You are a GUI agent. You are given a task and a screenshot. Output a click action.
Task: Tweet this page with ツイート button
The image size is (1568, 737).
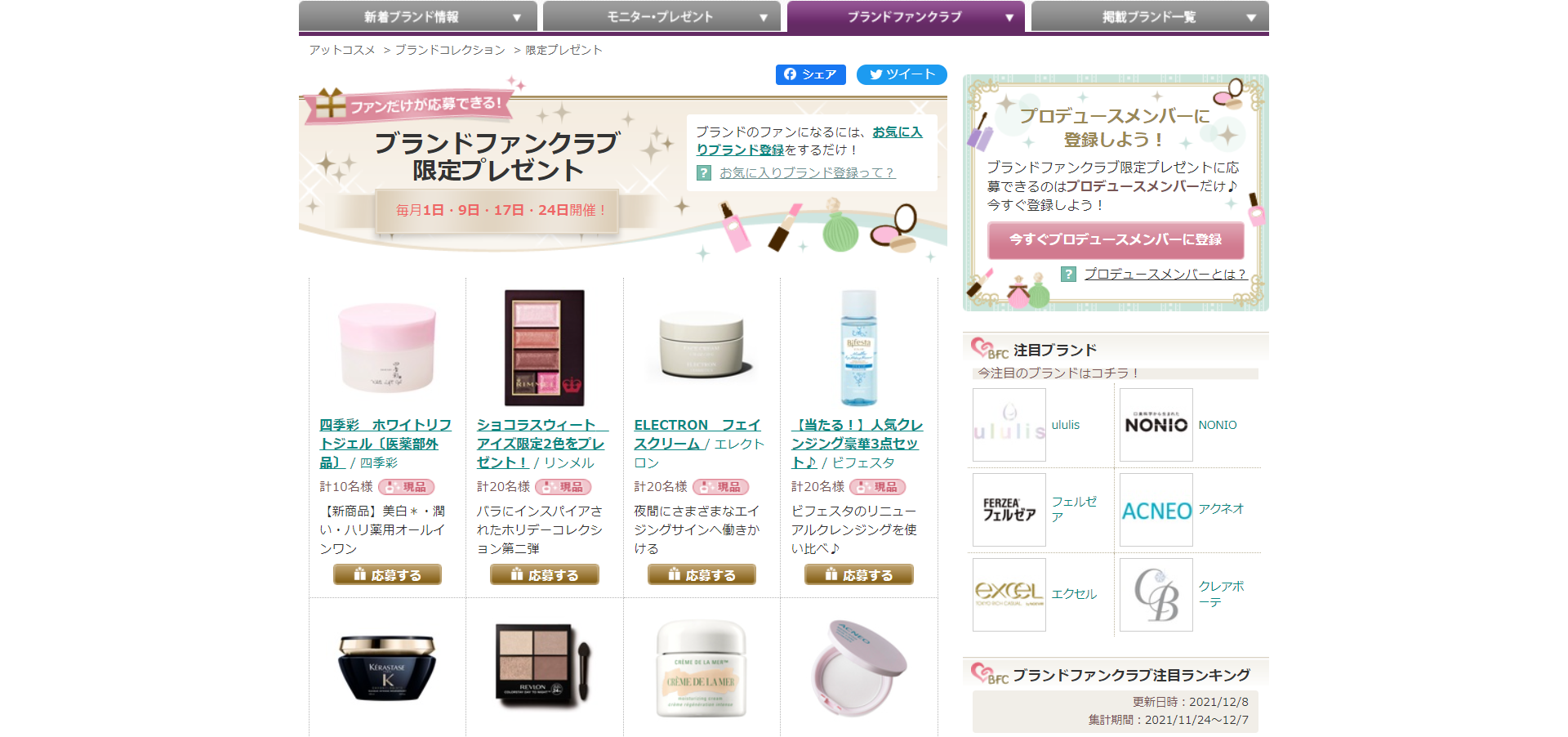coord(902,74)
